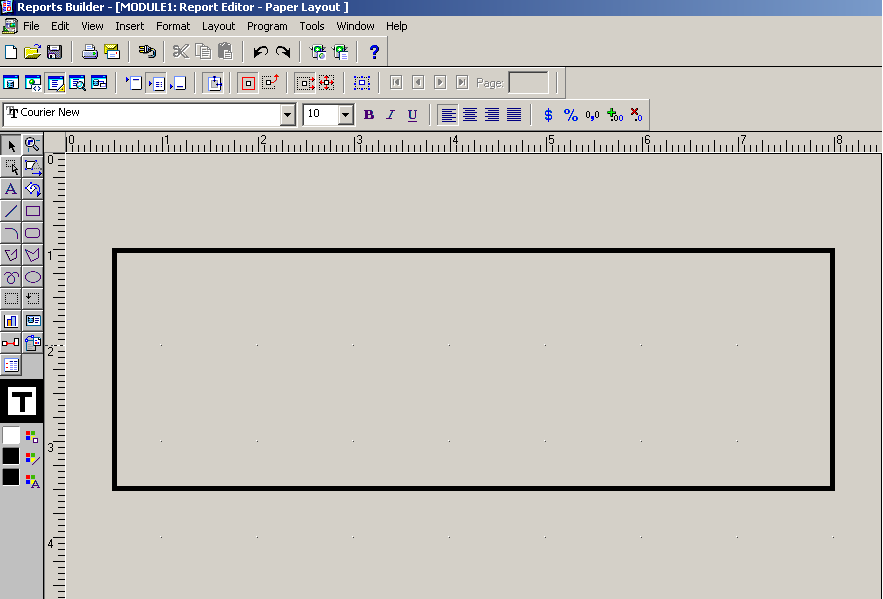Click the Graph chart tool icon

pyautogui.click(x=11, y=321)
